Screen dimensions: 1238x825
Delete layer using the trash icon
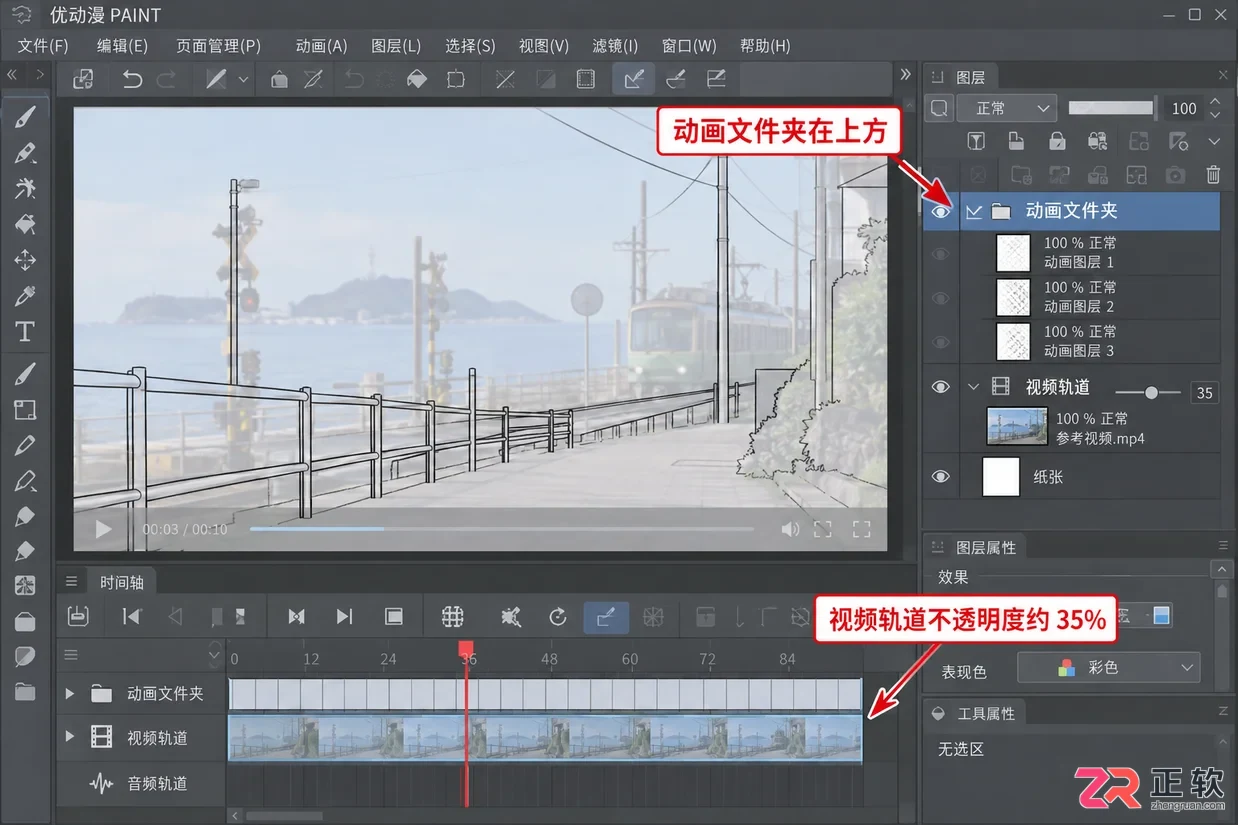click(1213, 175)
